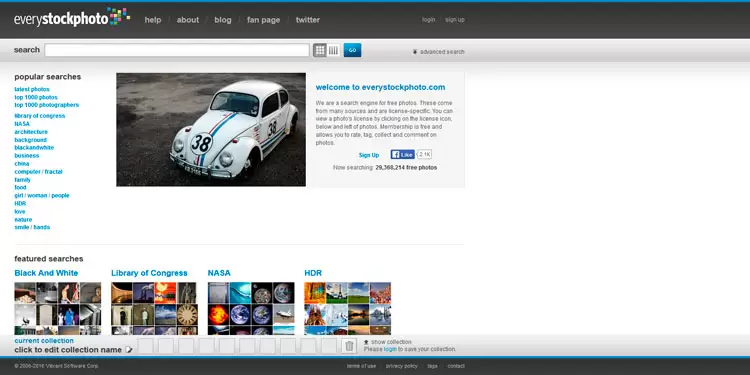
Task: Open terms of use footer link
Action: pos(362,366)
